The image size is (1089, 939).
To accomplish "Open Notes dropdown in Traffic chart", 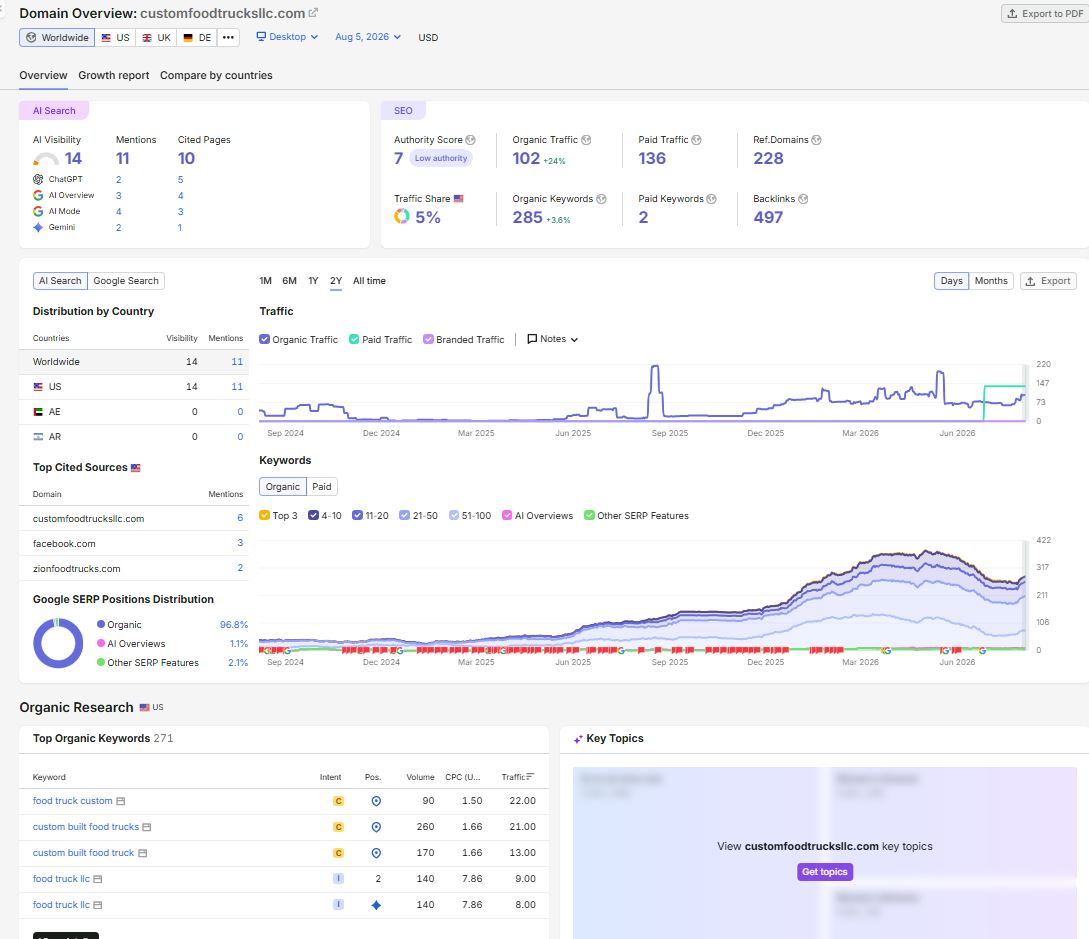I will pos(553,339).
